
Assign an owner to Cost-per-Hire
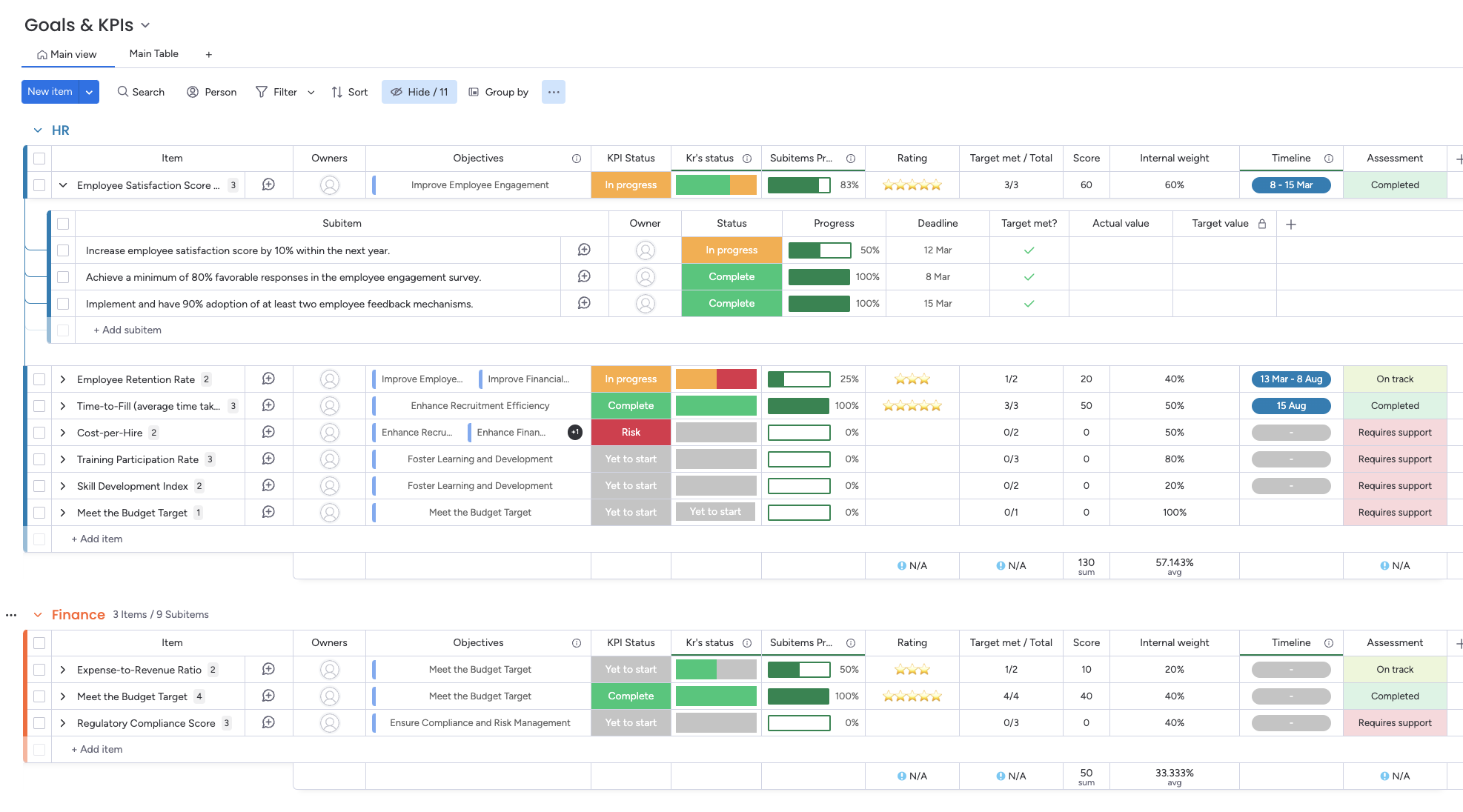click(329, 432)
